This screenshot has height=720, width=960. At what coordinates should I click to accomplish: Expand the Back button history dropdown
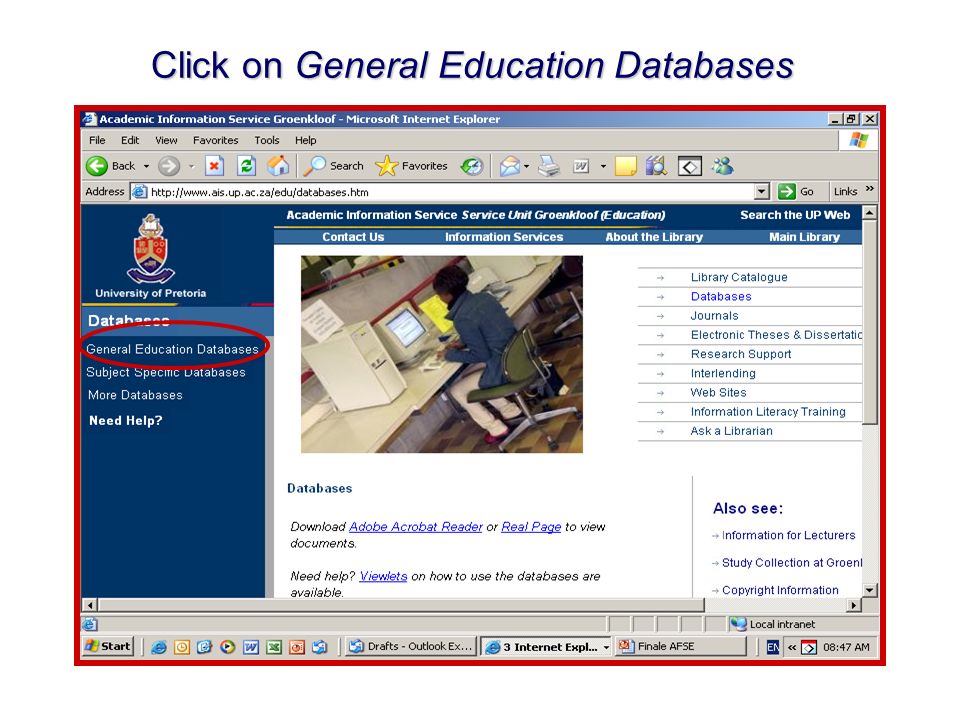(146, 166)
